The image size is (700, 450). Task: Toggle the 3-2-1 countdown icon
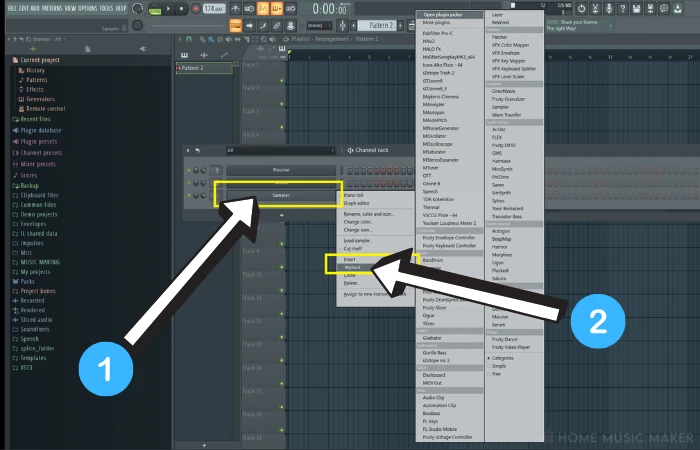point(263,8)
